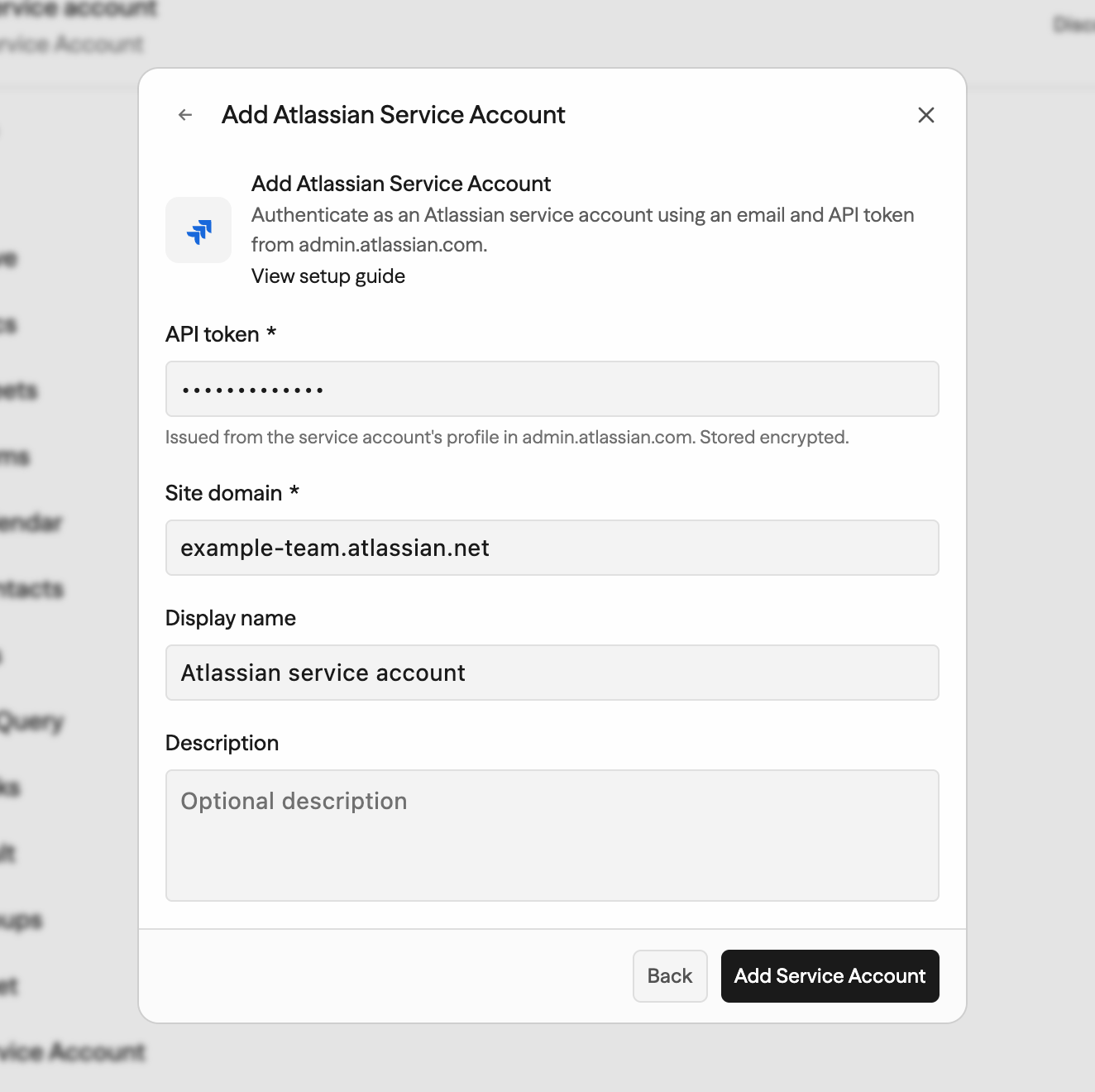
Task: Open the View setup guide link
Action: coord(328,276)
